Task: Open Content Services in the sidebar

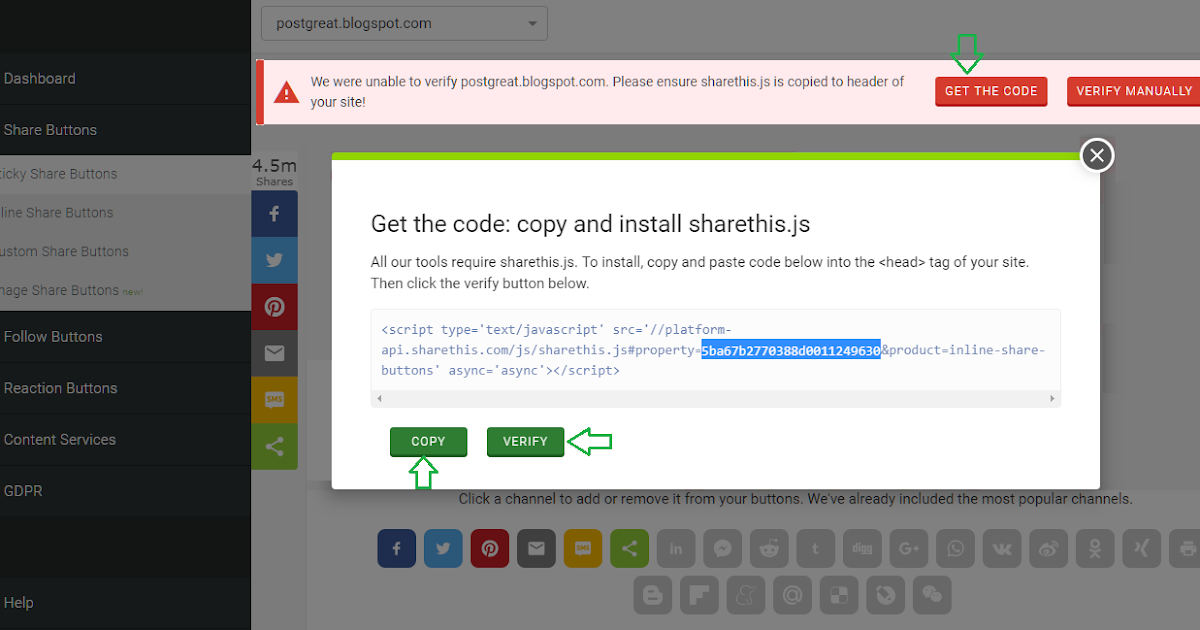Action: (x=125, y=440)
